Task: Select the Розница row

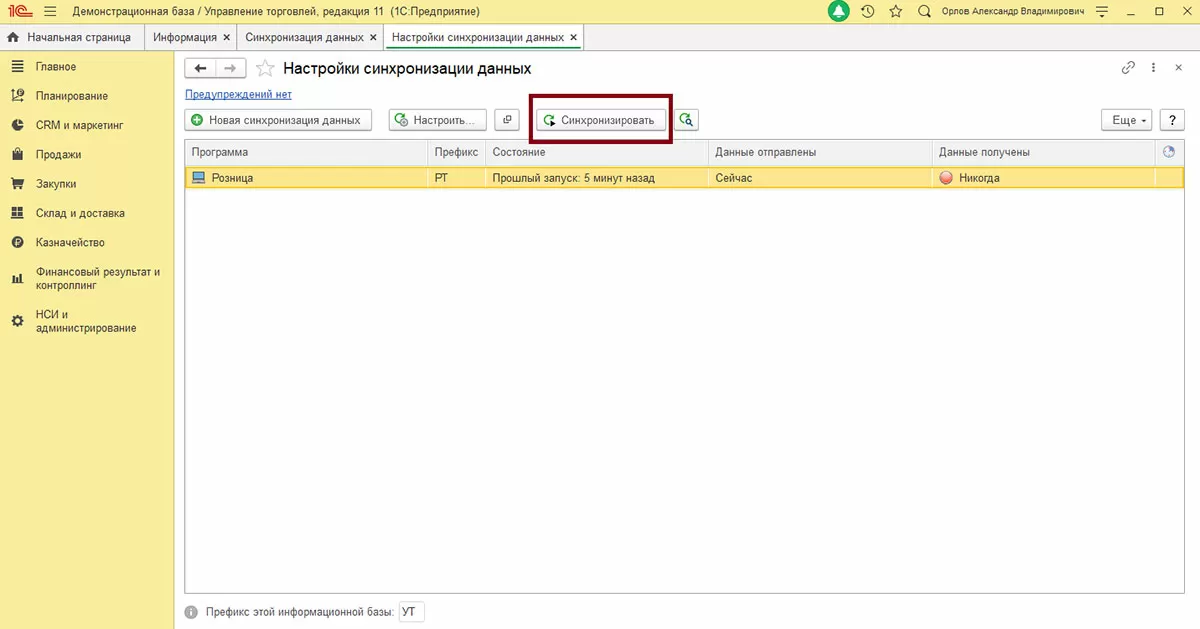Action: pos(684,178)
